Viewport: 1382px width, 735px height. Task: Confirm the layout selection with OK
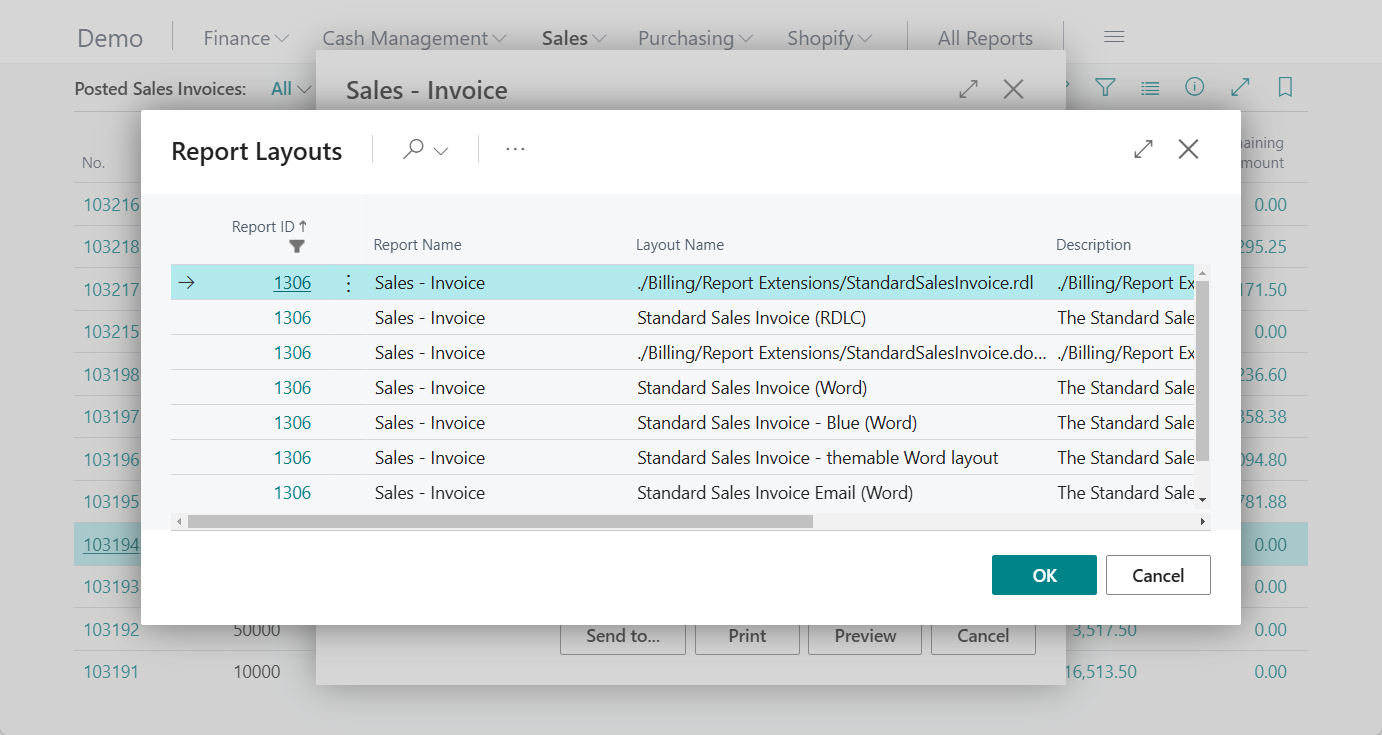tap(1043, 575)
